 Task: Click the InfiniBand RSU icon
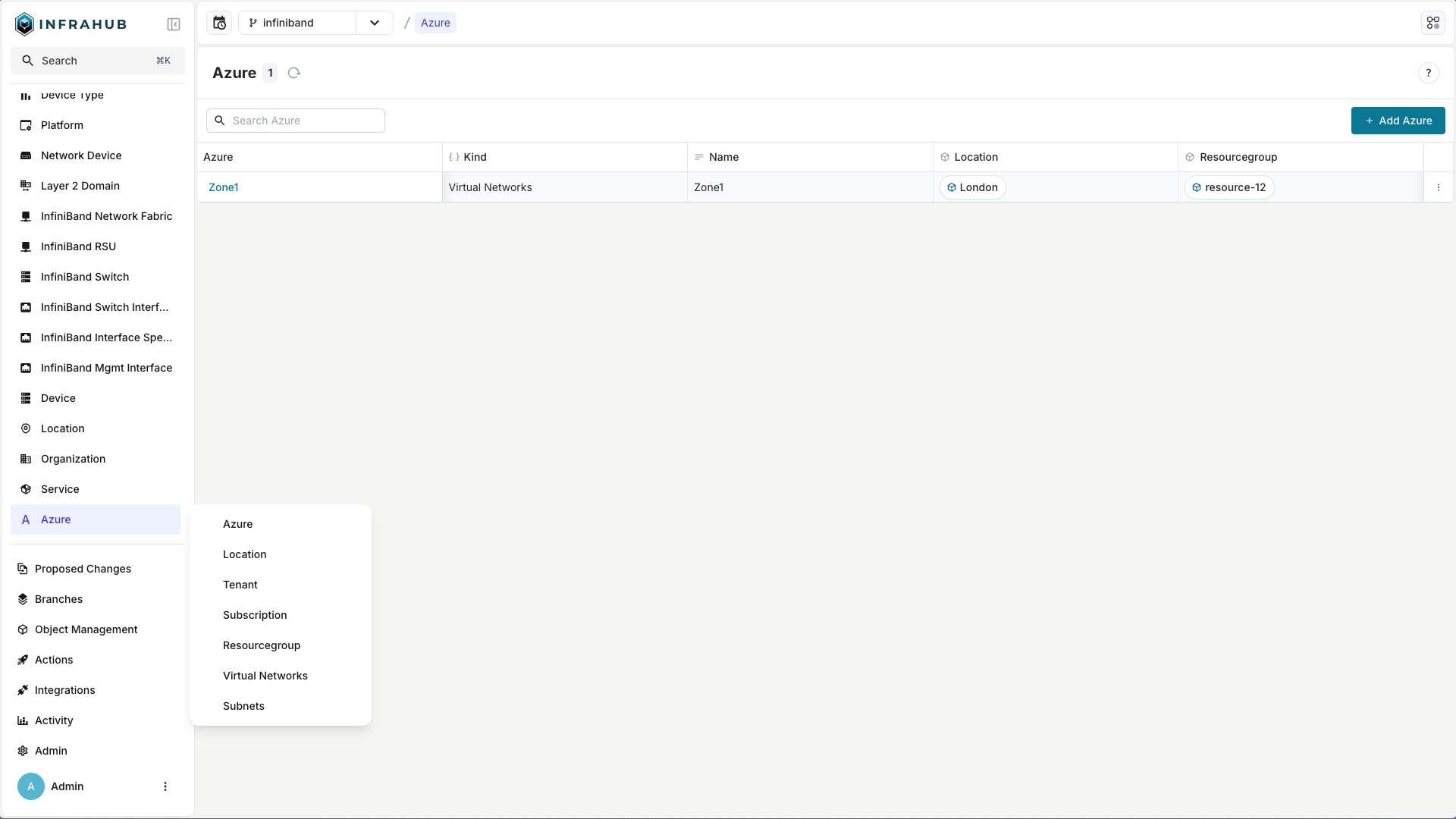tap(26, 246)
